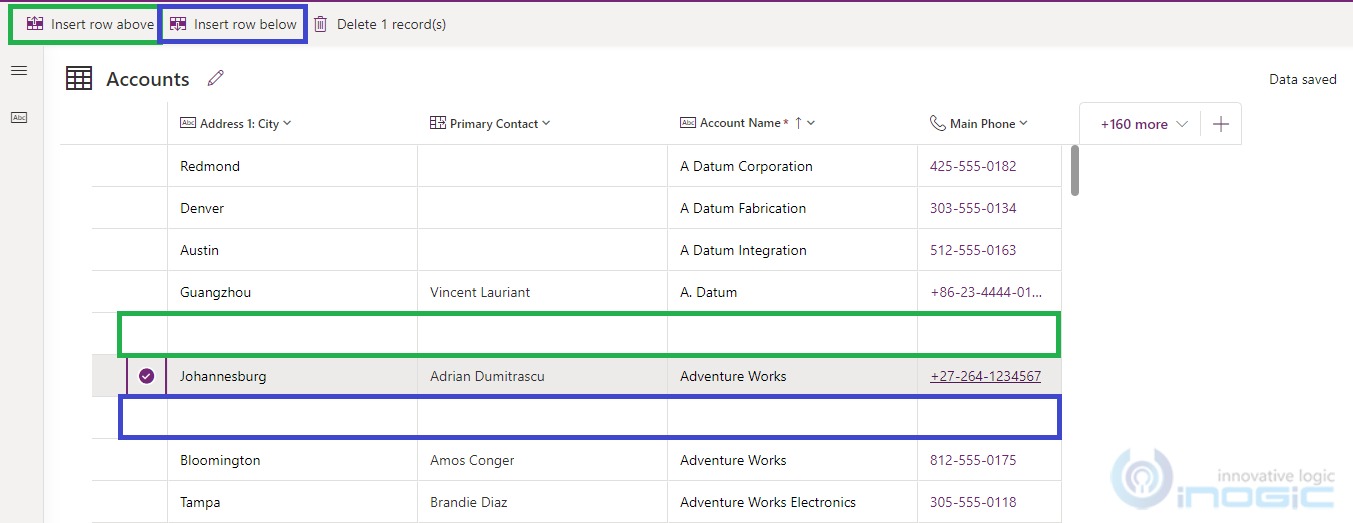Open phone link 303-555-0134
The width and height of the screenshot is (1353, 523).
[973, 208]
